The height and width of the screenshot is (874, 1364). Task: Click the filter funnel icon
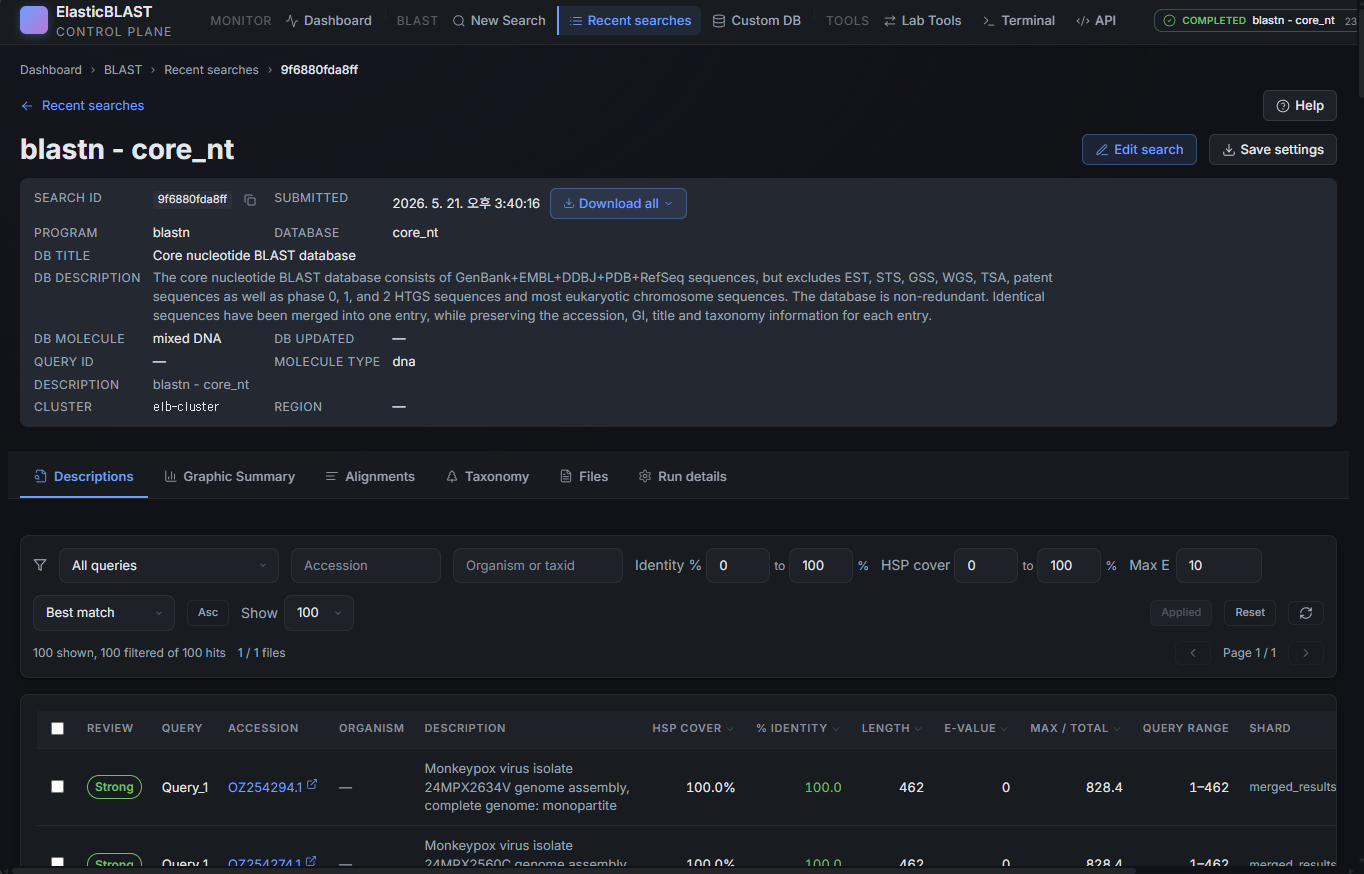click(40, 565)
